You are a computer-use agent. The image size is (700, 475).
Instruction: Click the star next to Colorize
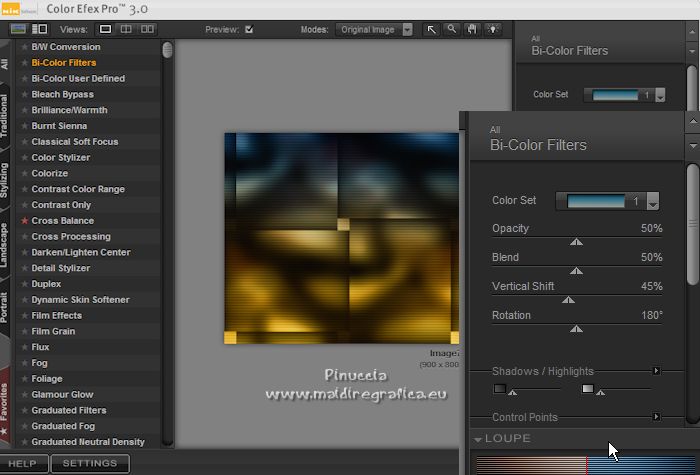point(25,173)
